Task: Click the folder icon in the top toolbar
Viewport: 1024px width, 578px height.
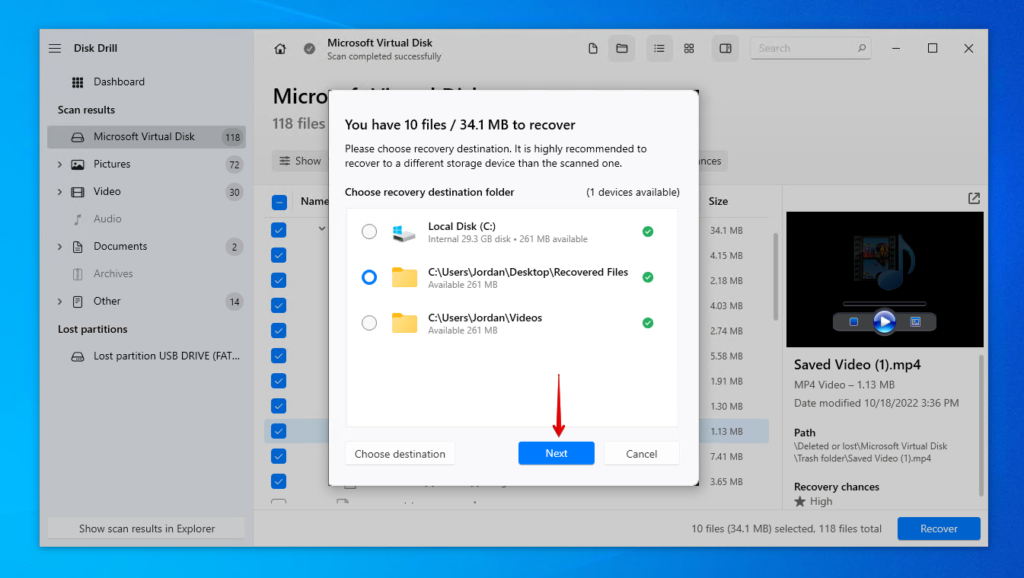Action: click(x=622, y=47)
